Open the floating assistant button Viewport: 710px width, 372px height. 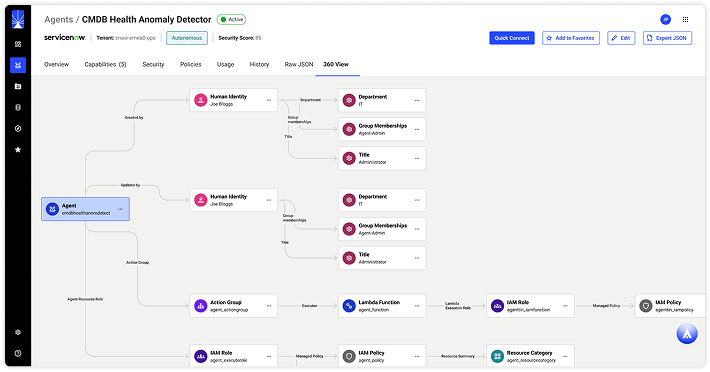point(687,334)
